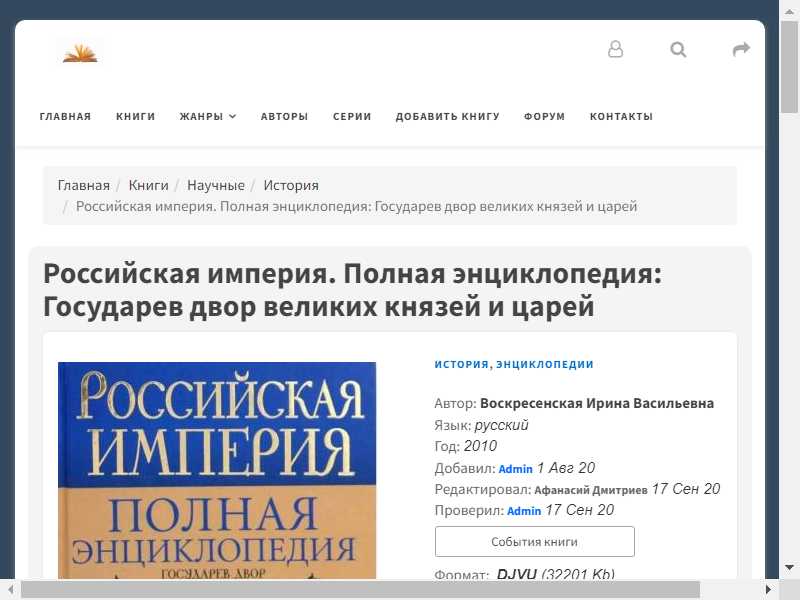This screenshot has width=800, height=600.
Task: Click the current page title in breadcrumb
Action: (357, 206)
